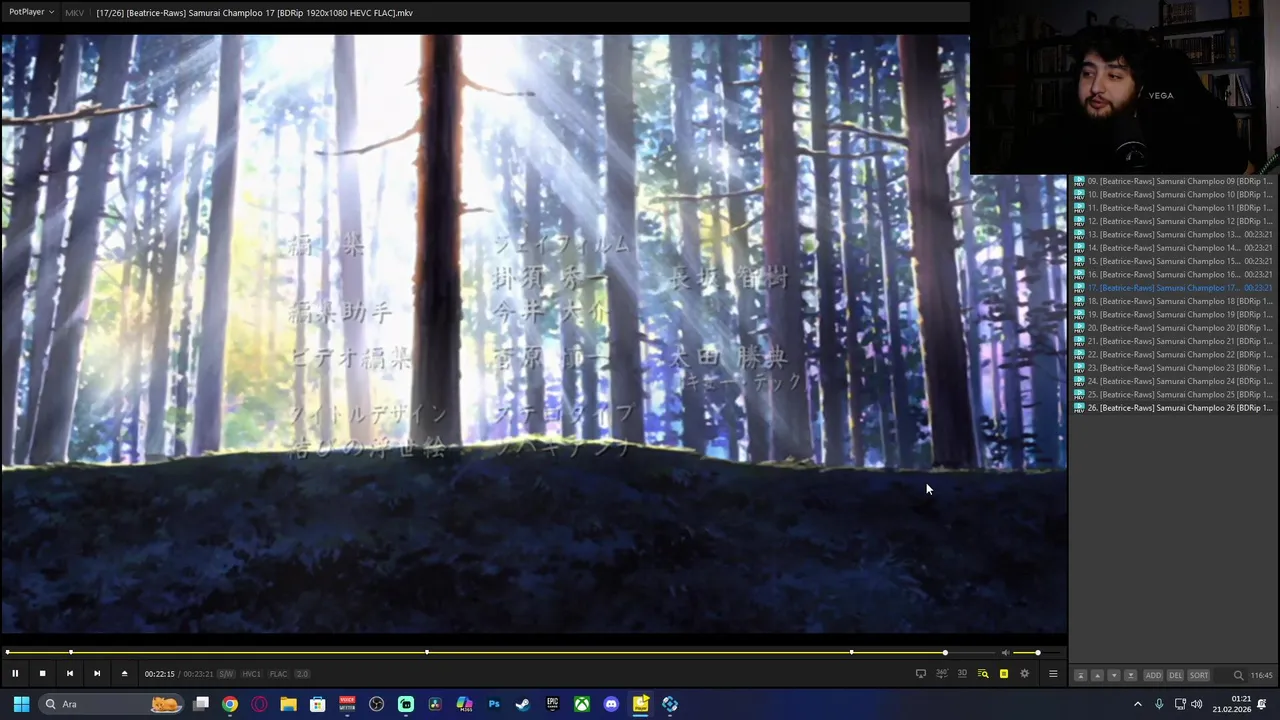Open Photoshop from taskbar

point(494,704)
